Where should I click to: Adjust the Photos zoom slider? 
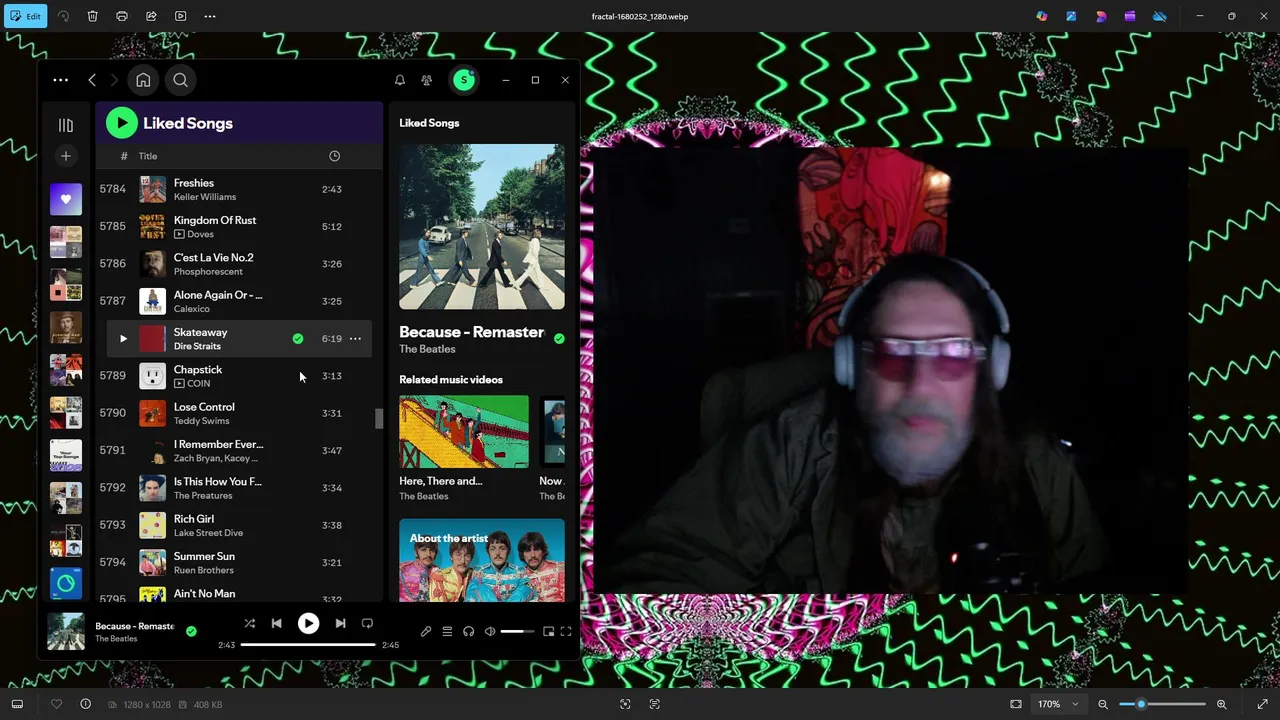[x=1162, y=704]
